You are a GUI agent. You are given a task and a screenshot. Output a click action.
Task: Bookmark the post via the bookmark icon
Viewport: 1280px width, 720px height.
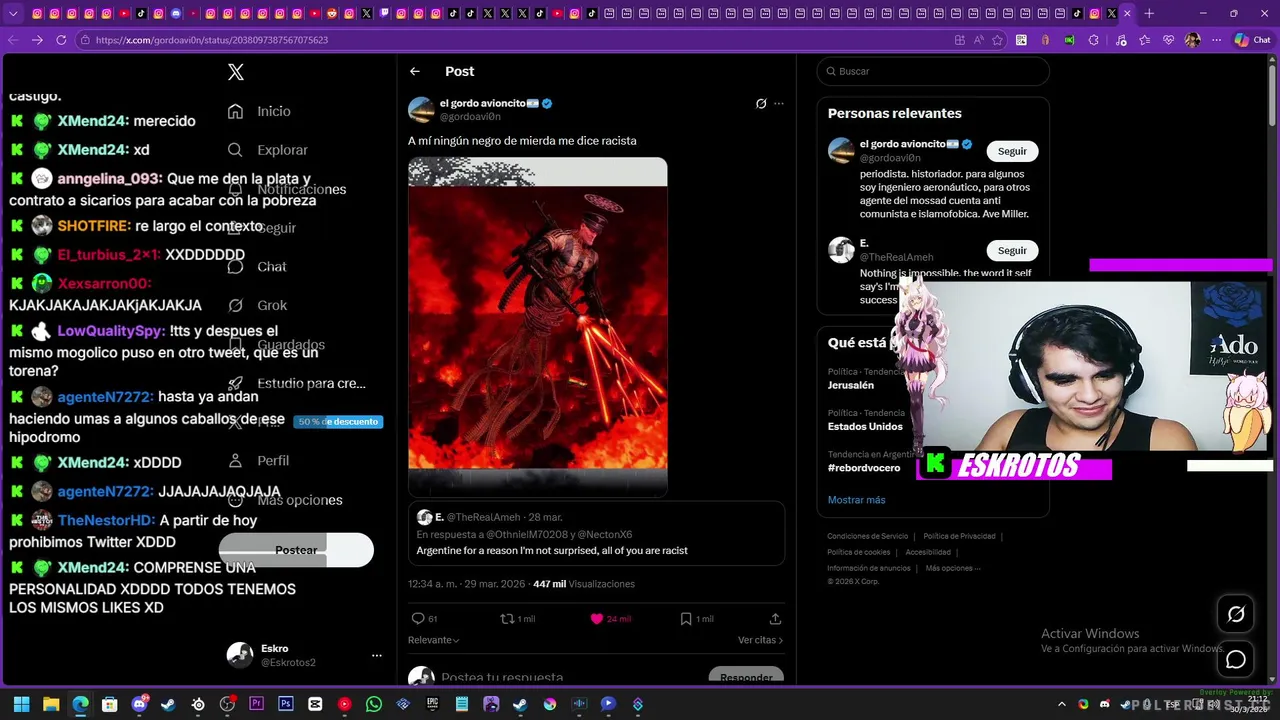point(686,619)
